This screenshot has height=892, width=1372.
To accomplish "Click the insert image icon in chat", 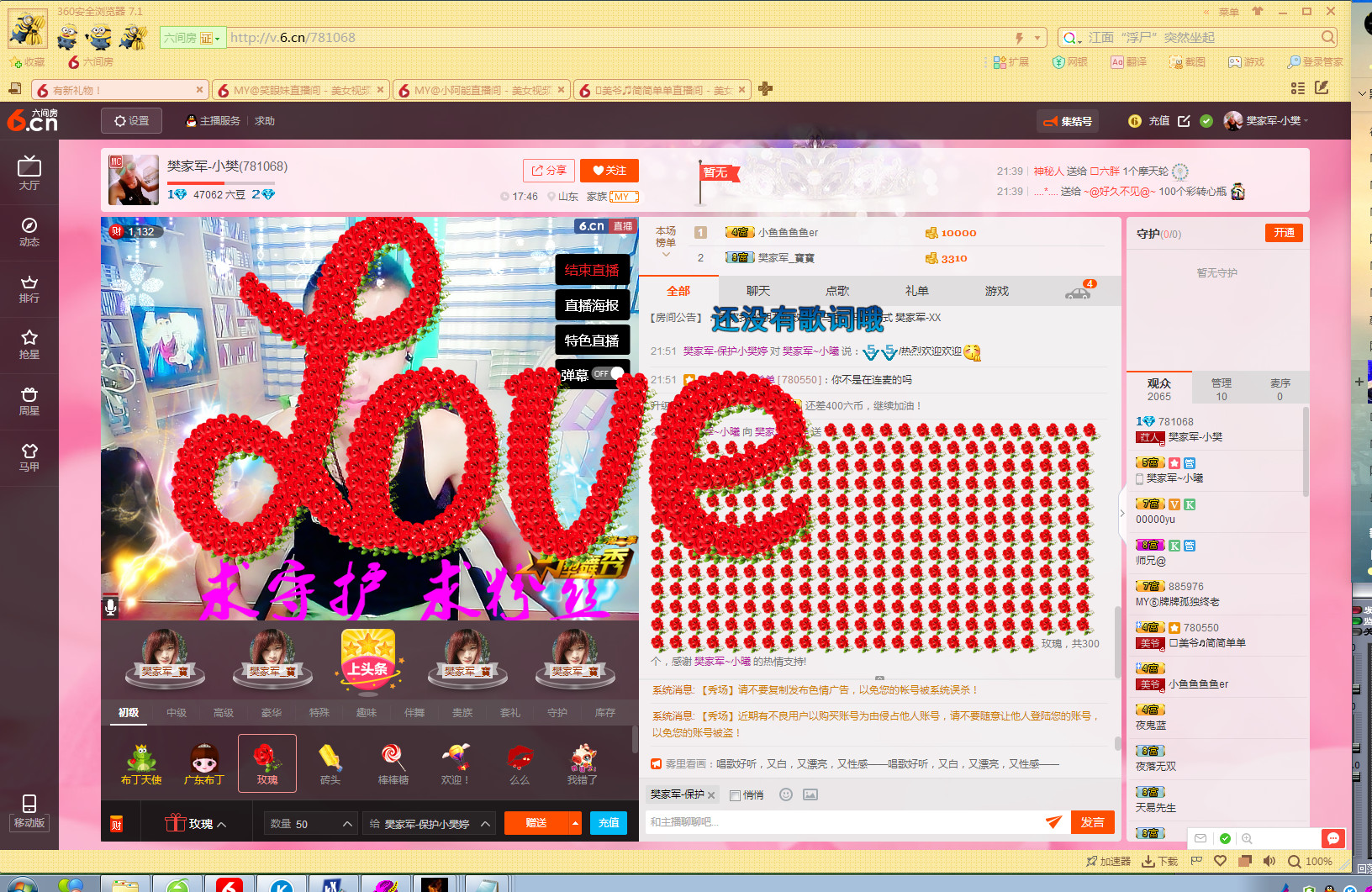I will (x=810, y=794).
